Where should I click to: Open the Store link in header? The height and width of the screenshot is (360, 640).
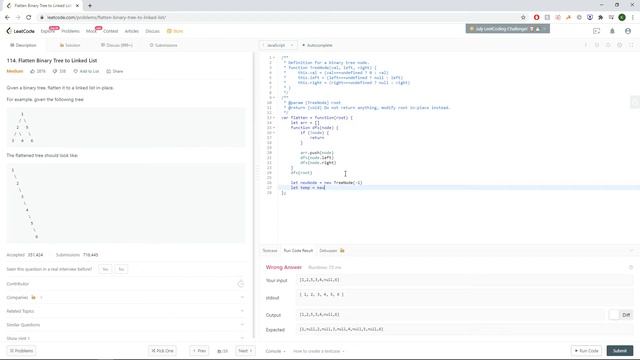175,31
